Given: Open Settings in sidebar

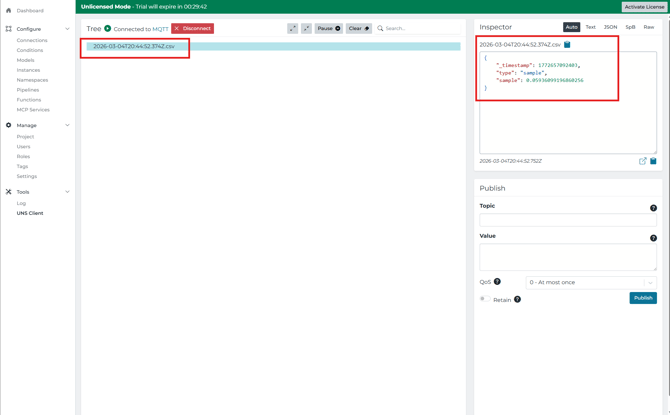Looking at the screenshot, I should 26,176.
